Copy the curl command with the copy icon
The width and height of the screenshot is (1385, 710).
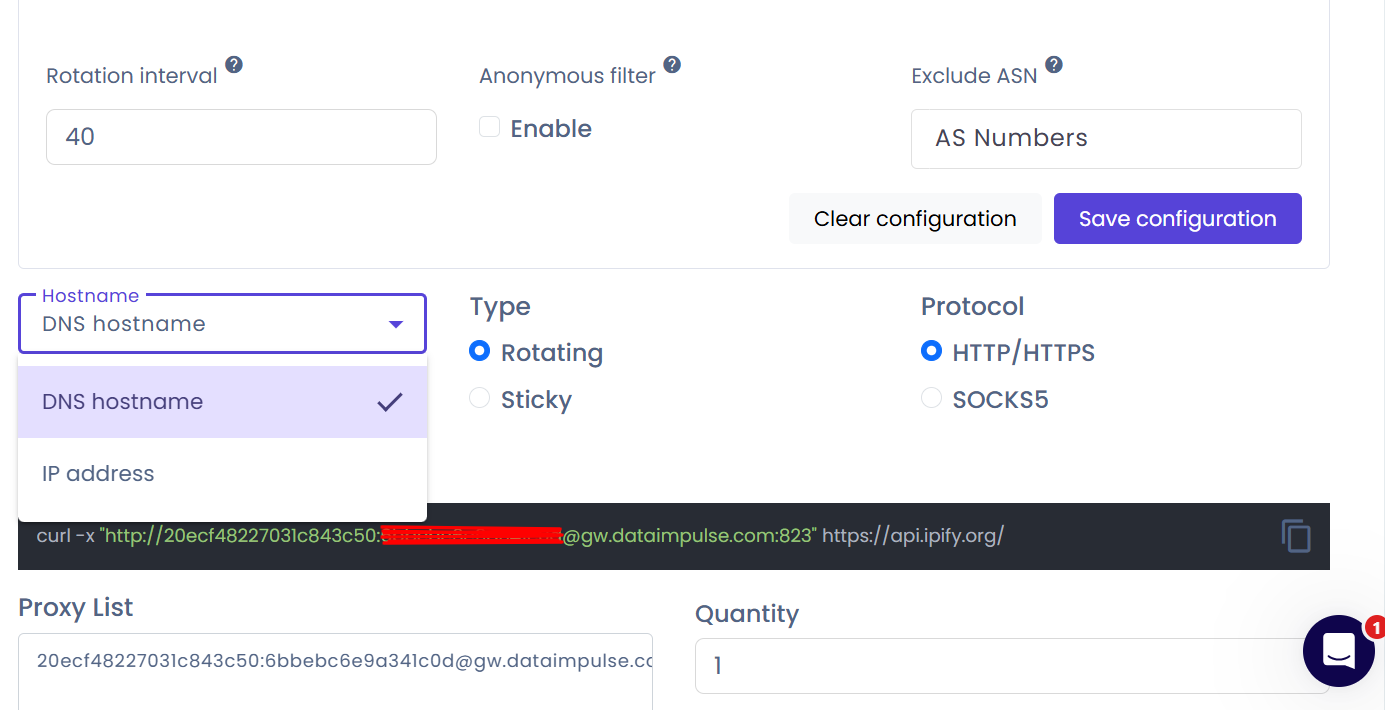tap(1296, 536)
